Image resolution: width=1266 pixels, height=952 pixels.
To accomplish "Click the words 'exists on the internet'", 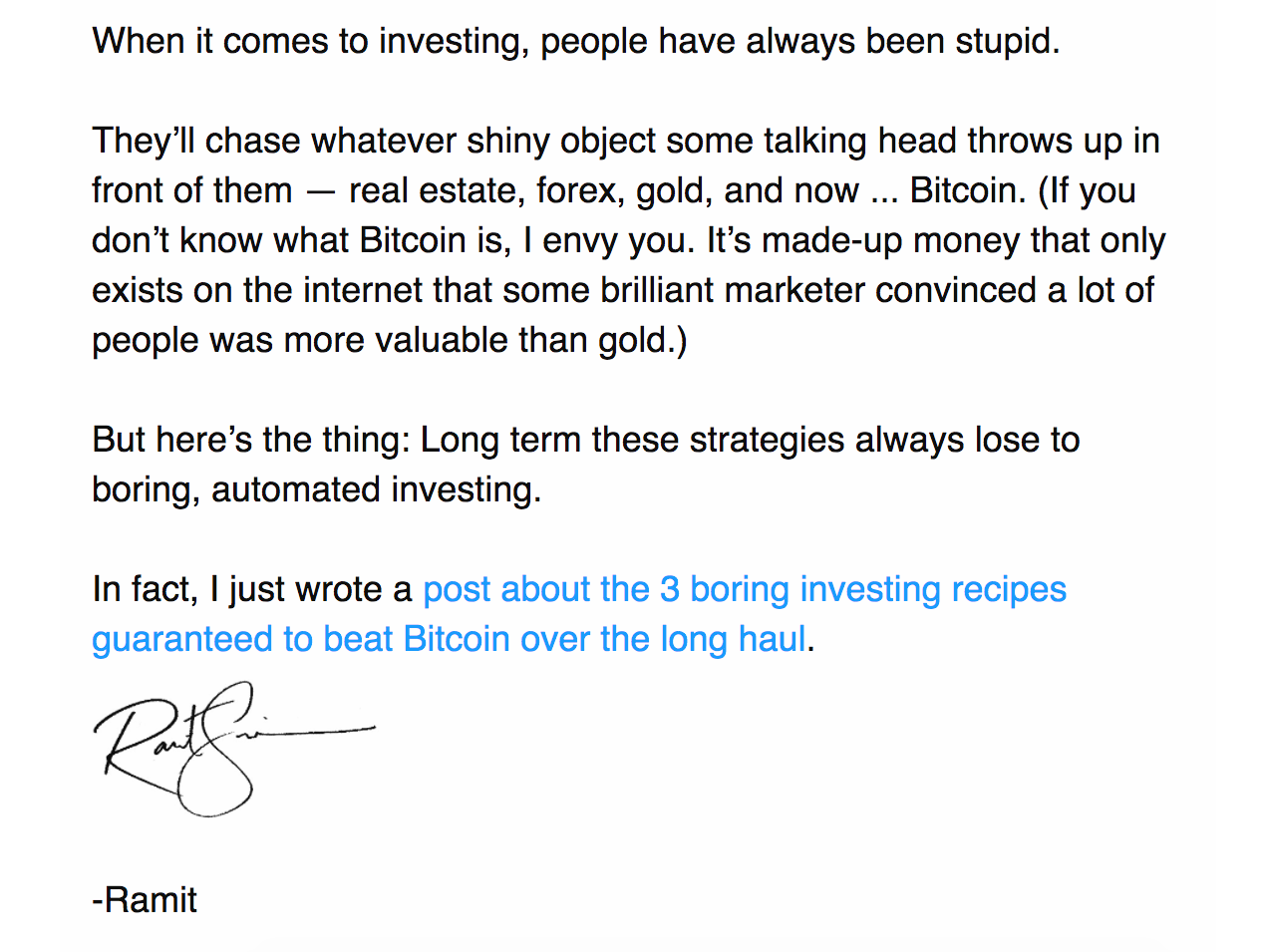I will coord(258,291).
